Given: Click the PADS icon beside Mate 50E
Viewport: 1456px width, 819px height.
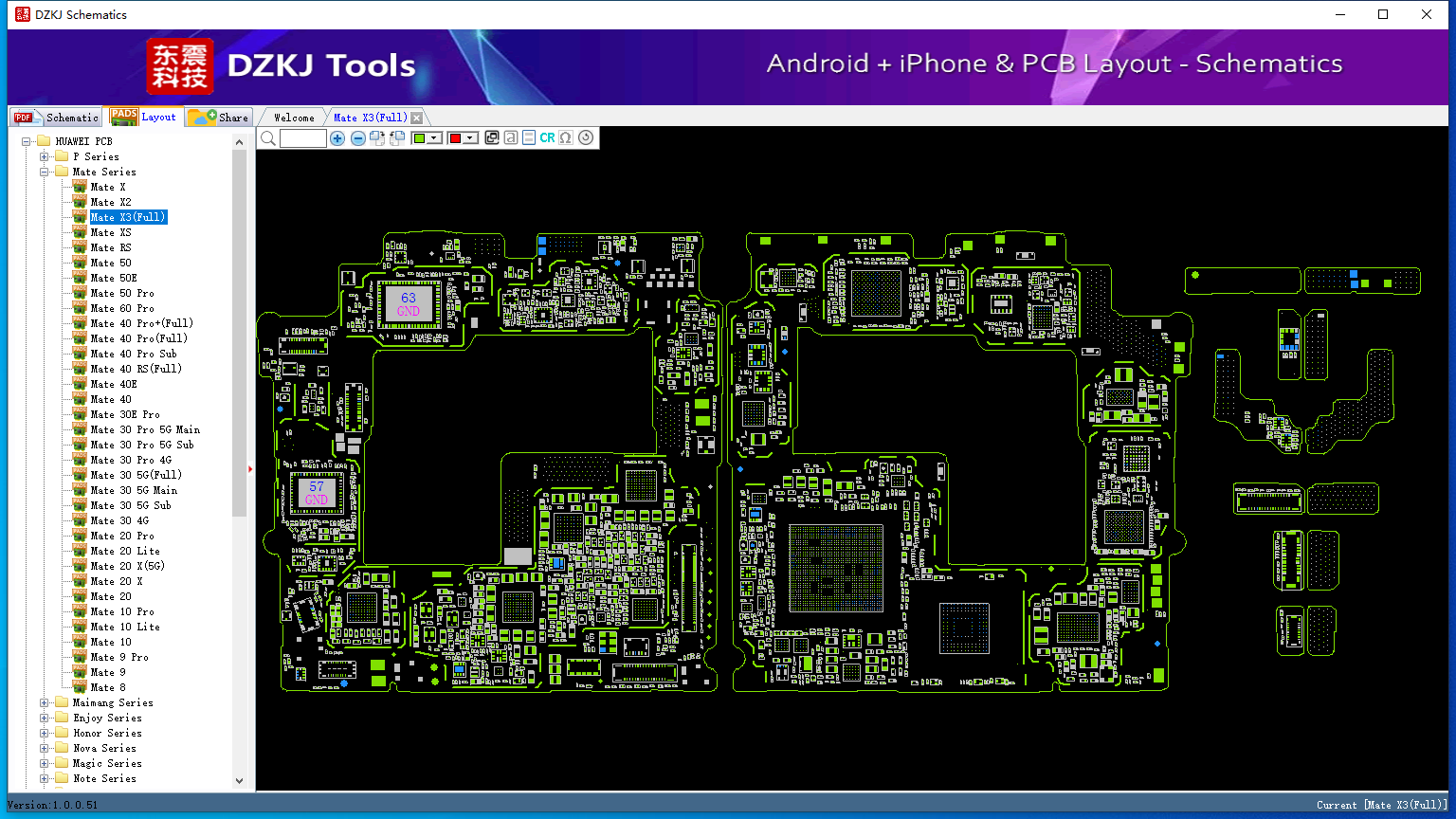Looking at the screenshot, I should pos(80,278).
